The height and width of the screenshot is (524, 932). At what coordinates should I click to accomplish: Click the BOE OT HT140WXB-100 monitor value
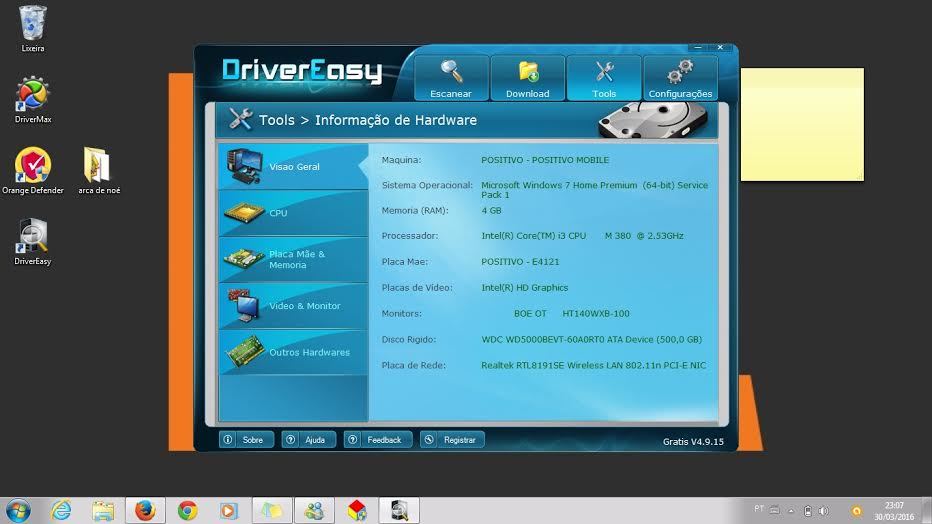coord(571,314)
